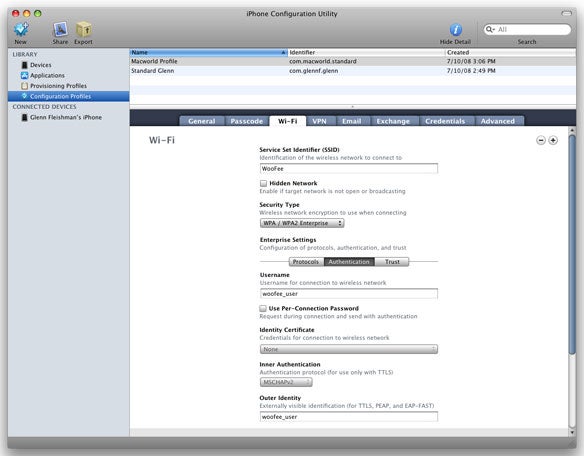Click in the SSID field containing WooFee
Viewport: 584px width, 456px height.
pos(349,169)
